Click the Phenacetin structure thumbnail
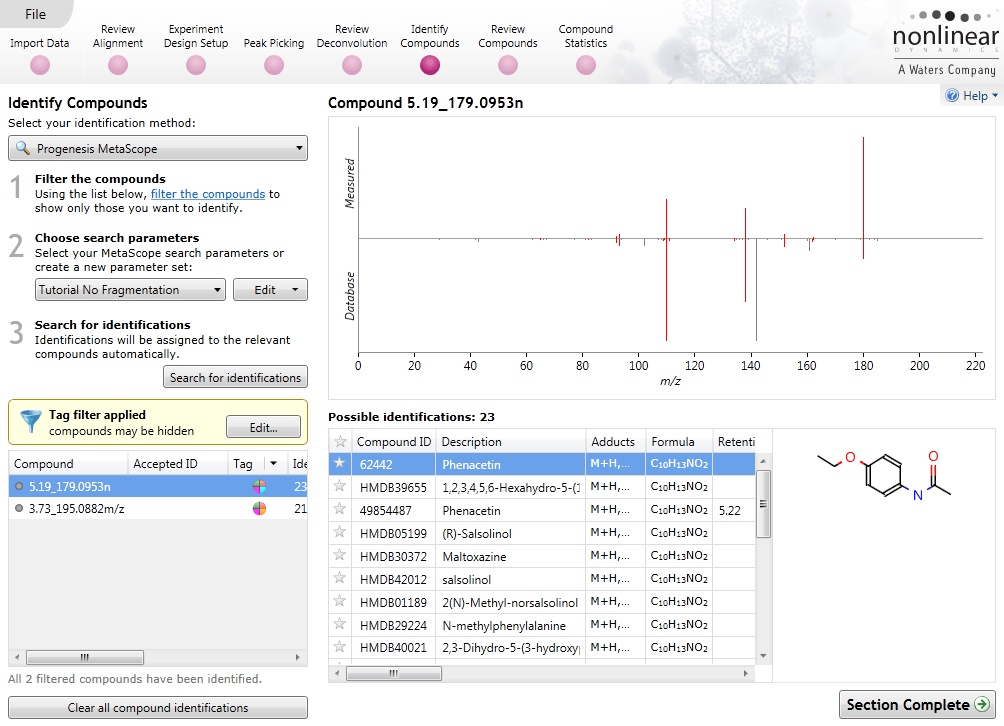This screenshot has width=1004, height=726. [x=884, y=475]
